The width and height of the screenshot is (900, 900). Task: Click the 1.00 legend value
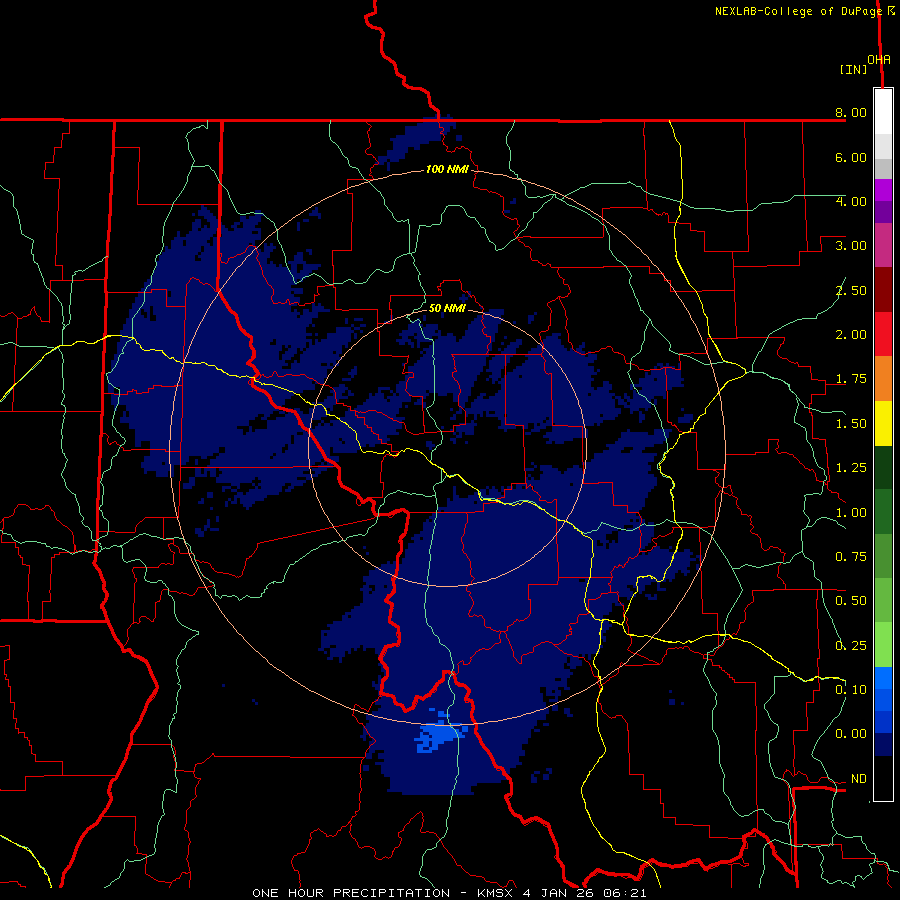pyautogui.click(x=851, y=513)
